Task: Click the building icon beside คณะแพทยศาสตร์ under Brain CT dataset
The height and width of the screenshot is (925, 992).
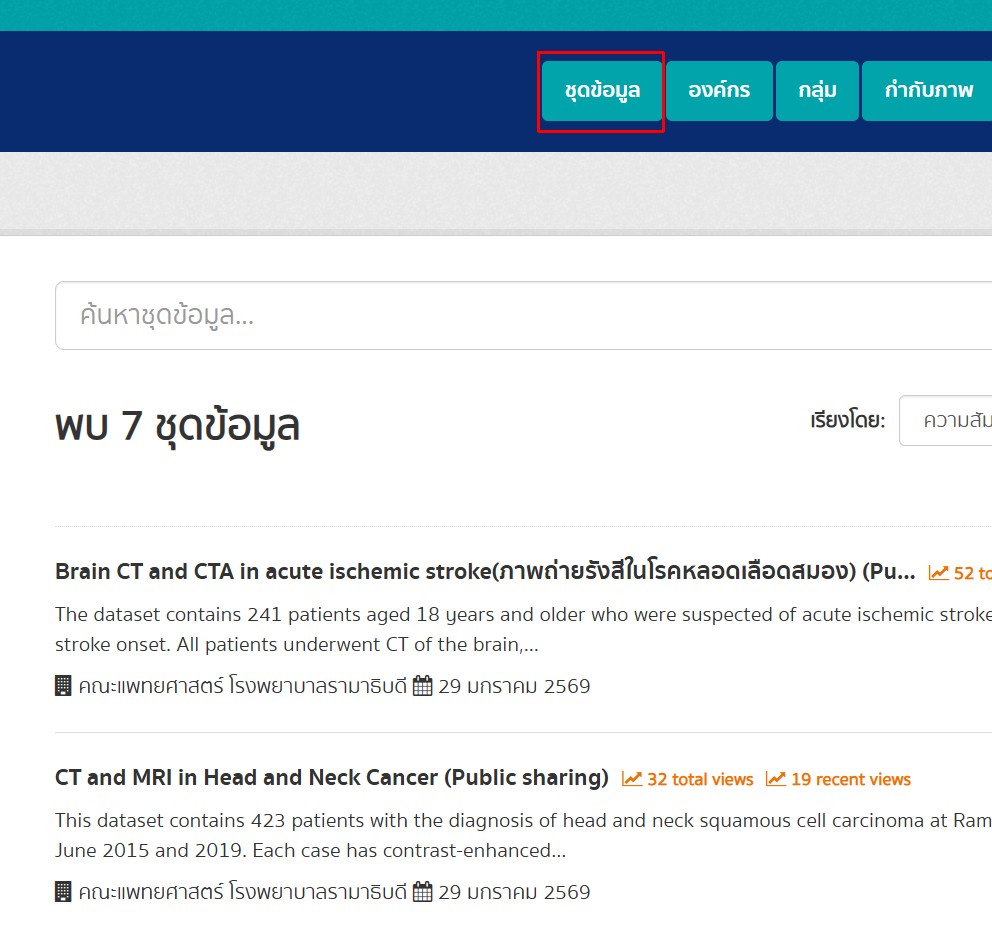Action: click(62, 686)
